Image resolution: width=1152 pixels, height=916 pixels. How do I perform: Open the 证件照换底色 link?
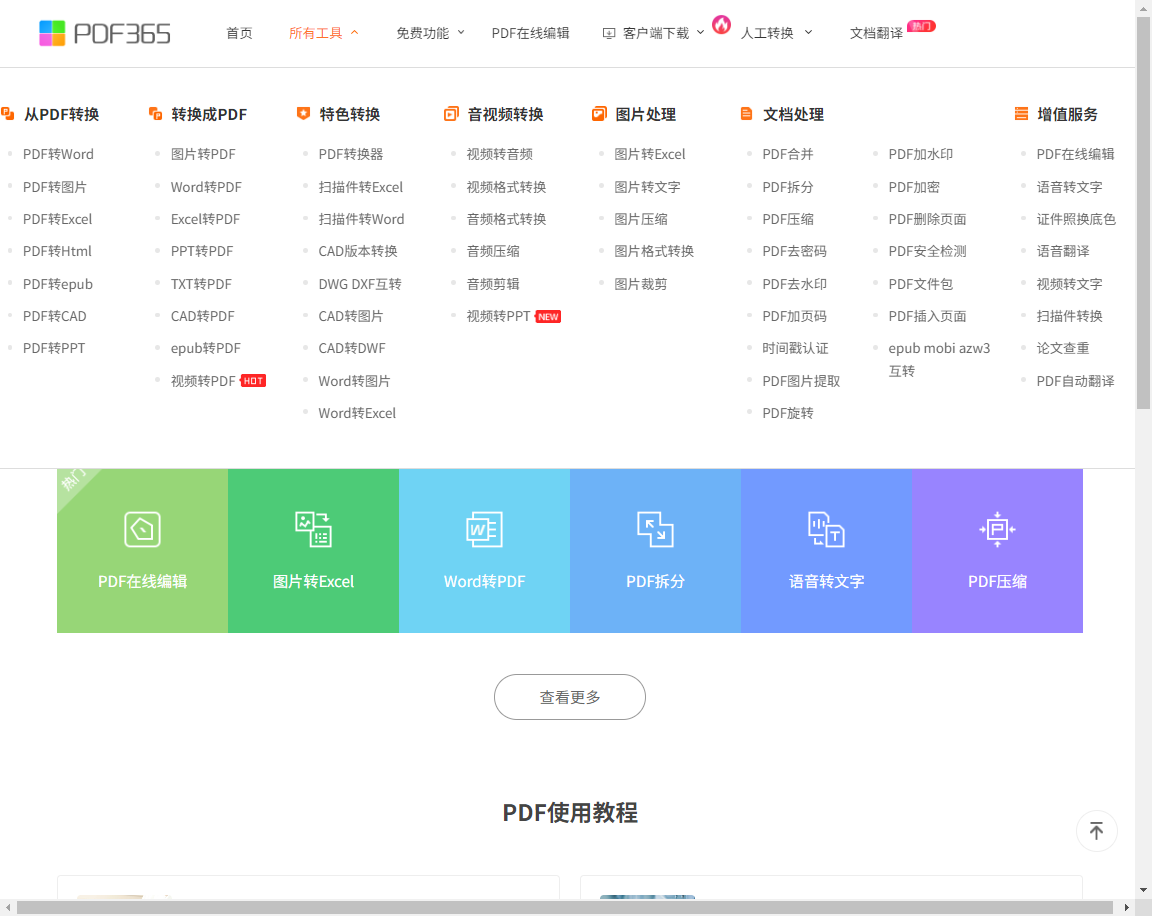point(1076,219)
